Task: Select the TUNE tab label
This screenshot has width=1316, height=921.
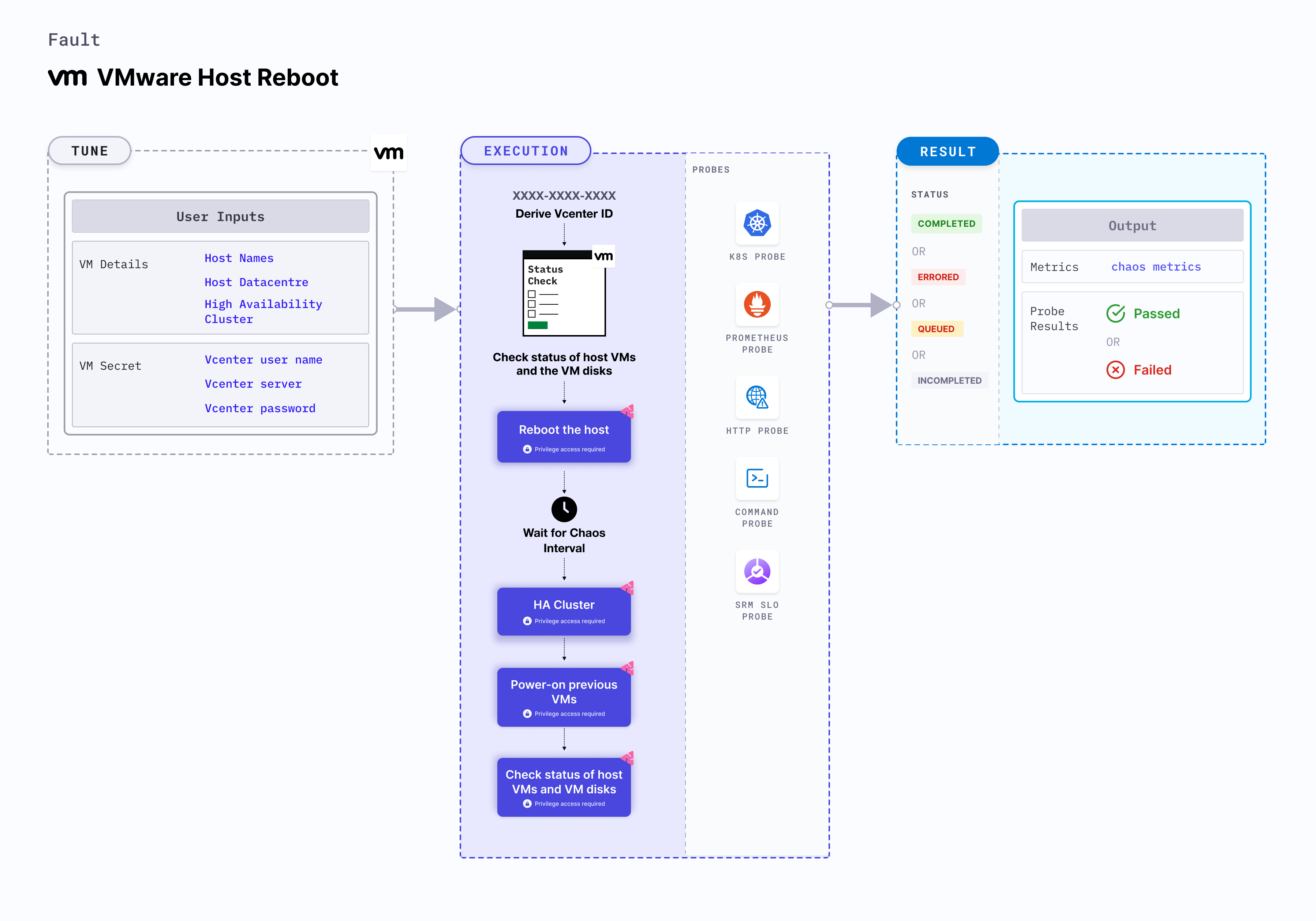Action: (90, 151)
